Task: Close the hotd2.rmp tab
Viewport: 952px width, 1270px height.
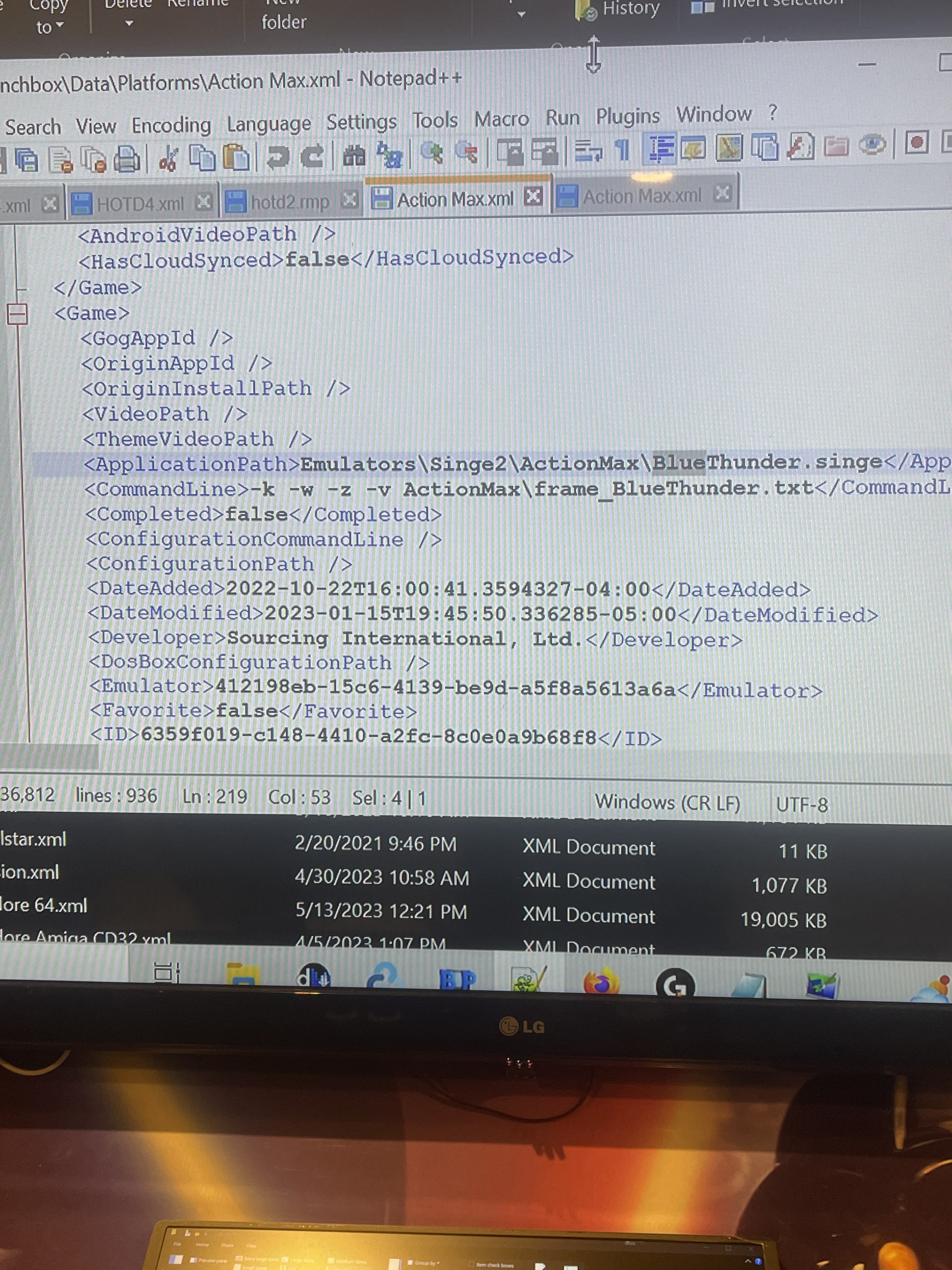Action: click(x=349, y=199)
